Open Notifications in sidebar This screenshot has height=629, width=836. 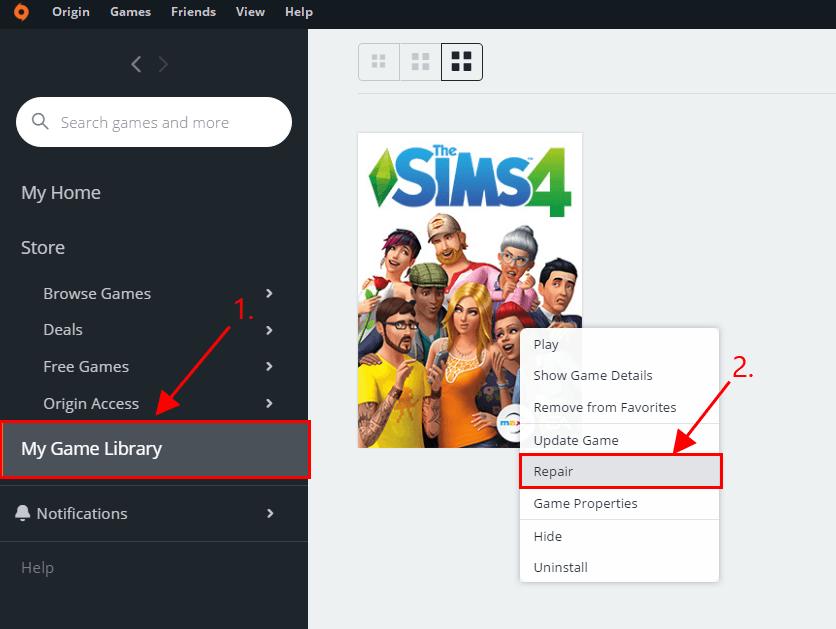[82, 513]
